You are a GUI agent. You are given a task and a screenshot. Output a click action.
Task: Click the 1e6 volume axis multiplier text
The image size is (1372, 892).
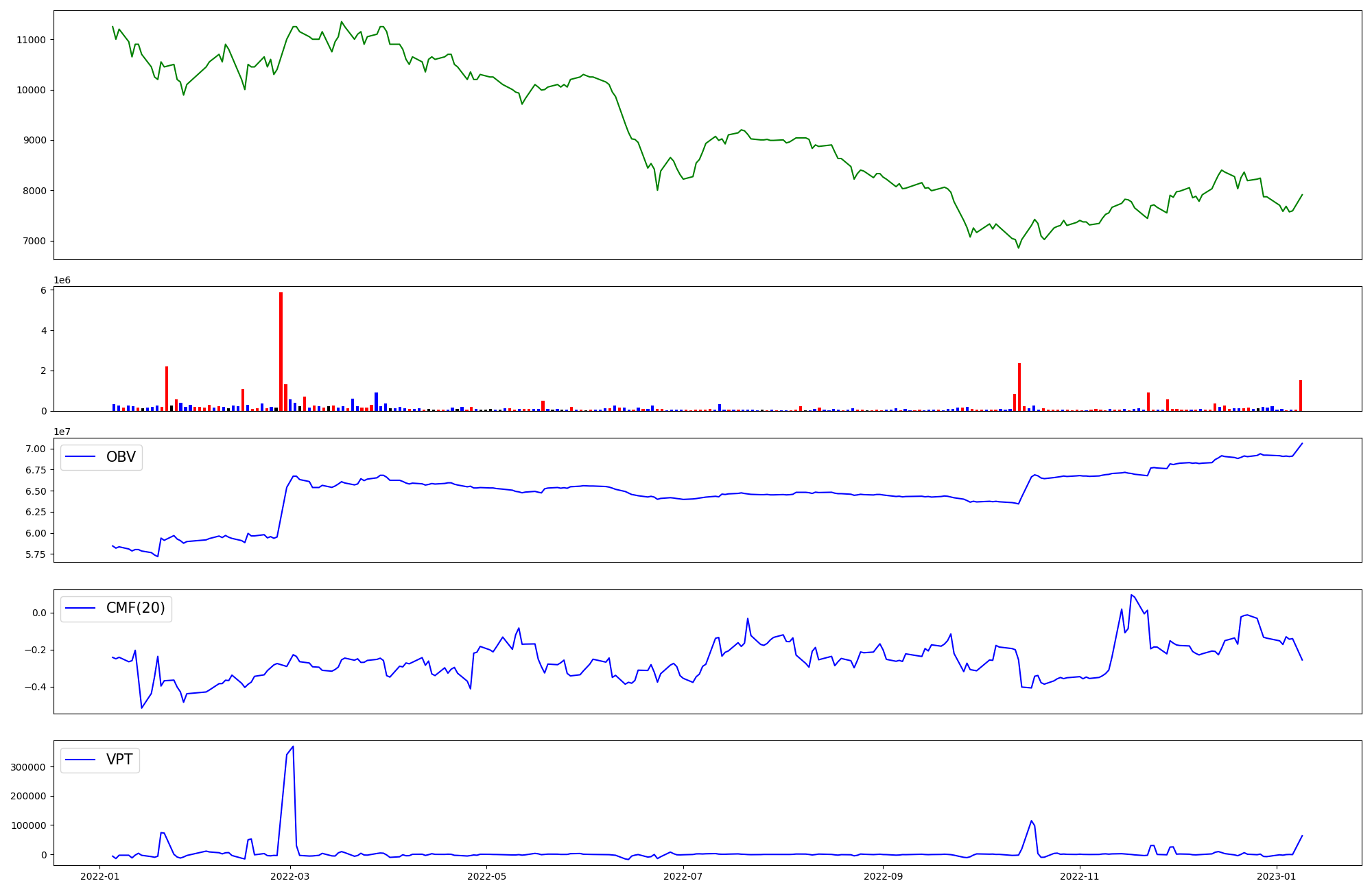click(62, 280)
